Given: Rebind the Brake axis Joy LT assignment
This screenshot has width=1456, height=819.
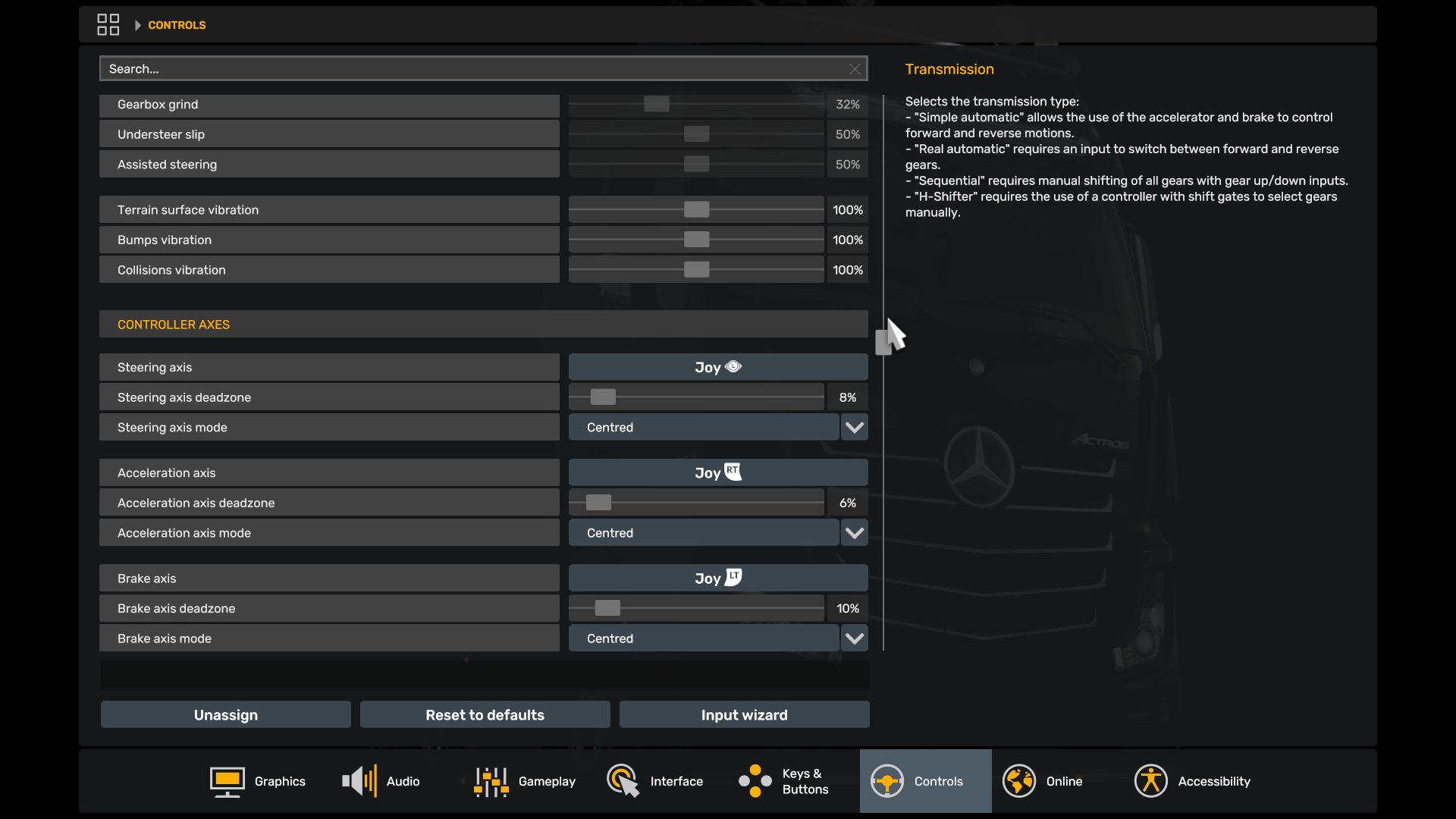Looking at the screenshot, I should click(x=717, y=579).
